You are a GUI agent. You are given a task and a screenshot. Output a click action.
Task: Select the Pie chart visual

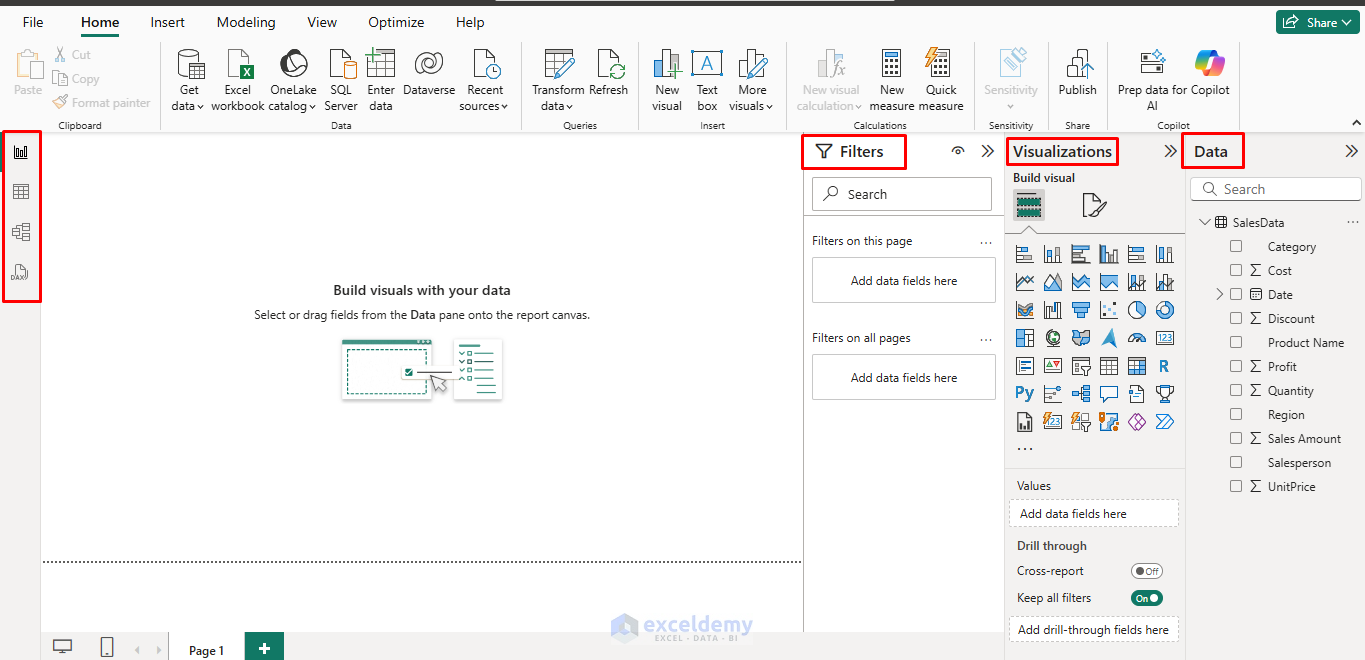(1137, 310)
